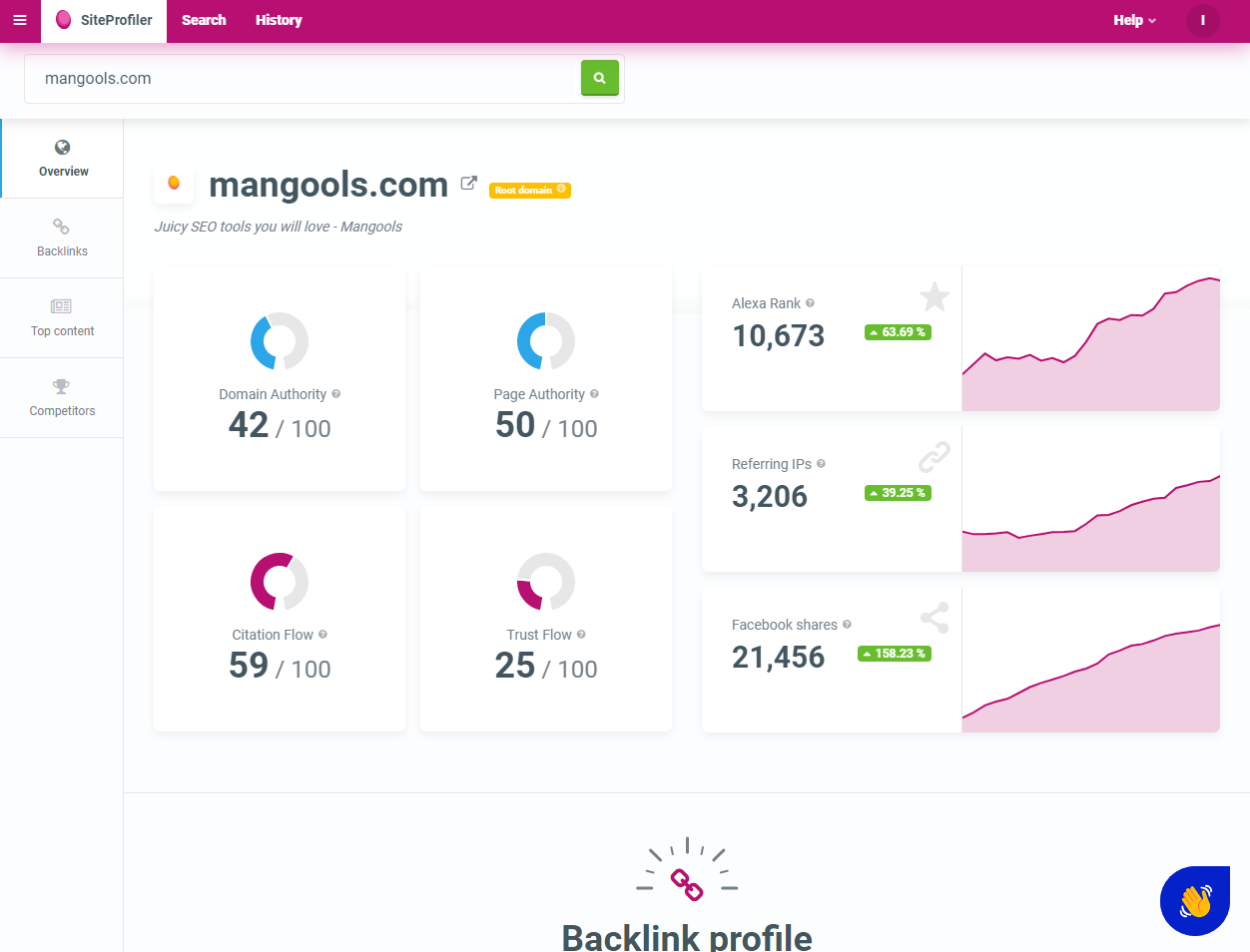Click the Root domain info icon
1250x952 pixels.
tap(561, 189)
